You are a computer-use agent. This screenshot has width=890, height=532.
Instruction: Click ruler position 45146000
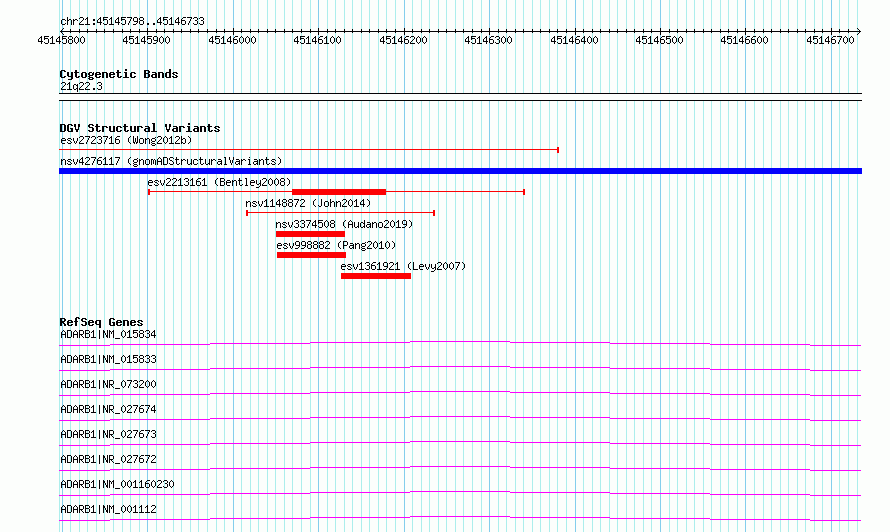(x=232, y=40)
